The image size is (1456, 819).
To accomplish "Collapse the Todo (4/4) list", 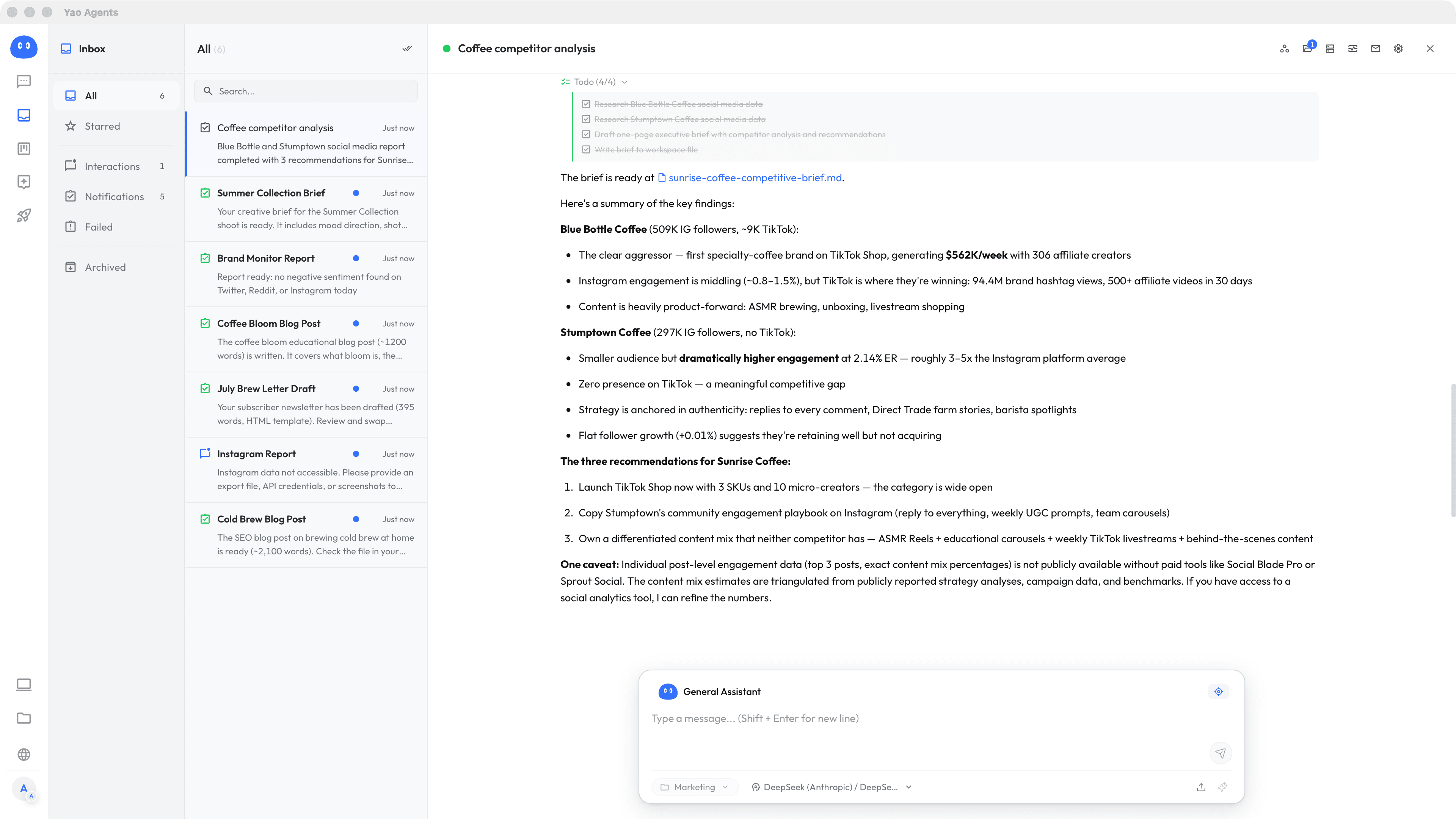I will (594, 82).
